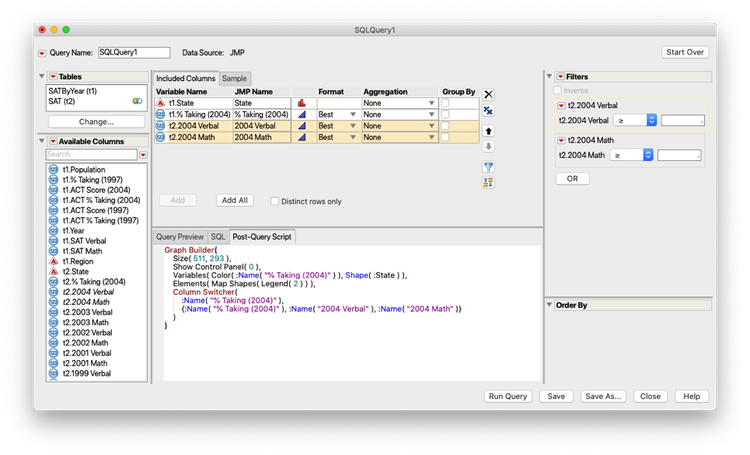Click the t2.1999 Verbal column icon
Screen dimensions: 750x455
tap(54, 374)
